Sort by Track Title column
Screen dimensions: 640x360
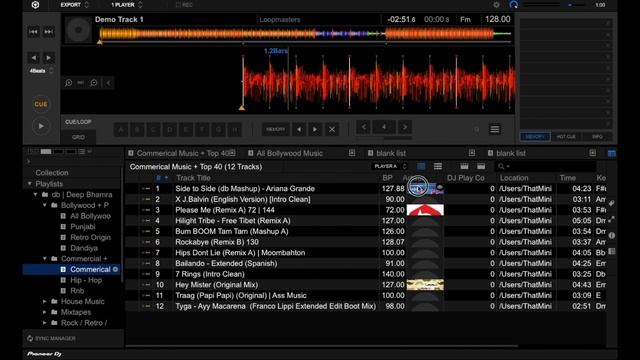(x=193, y=178)
